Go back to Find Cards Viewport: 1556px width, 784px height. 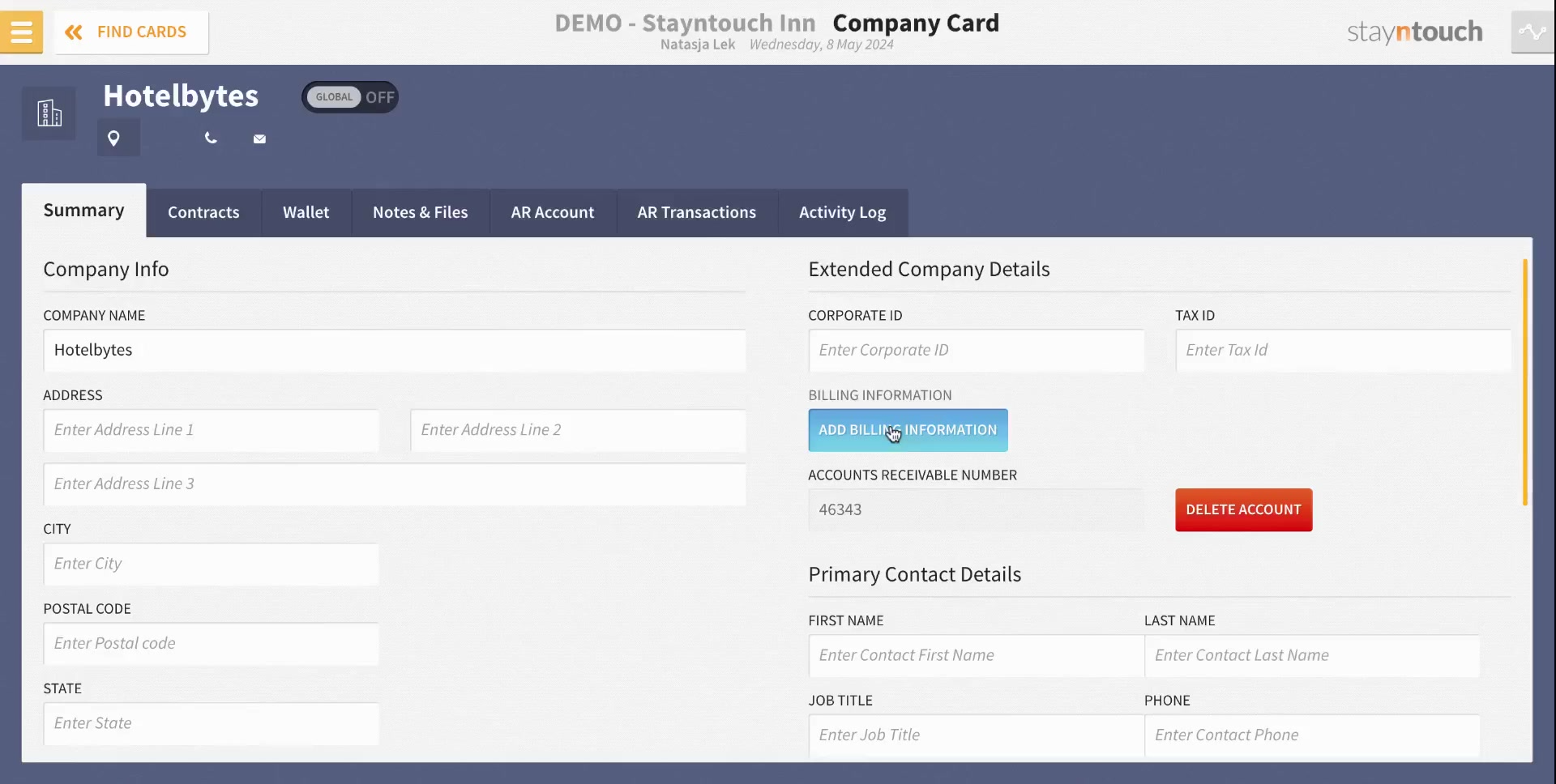[131, 32]
